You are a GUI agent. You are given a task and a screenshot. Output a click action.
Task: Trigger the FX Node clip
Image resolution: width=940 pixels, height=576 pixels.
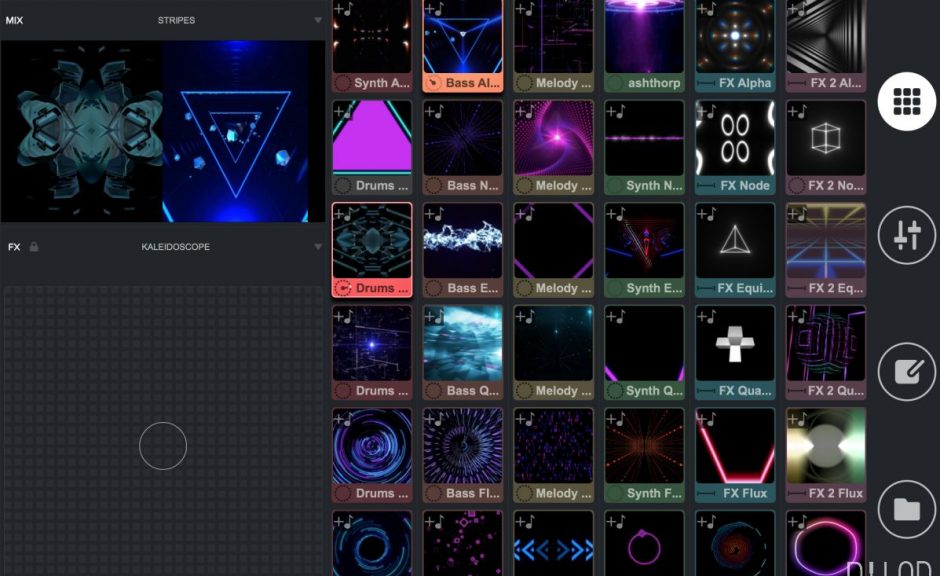pyautogui.click(x=734, y=140)
